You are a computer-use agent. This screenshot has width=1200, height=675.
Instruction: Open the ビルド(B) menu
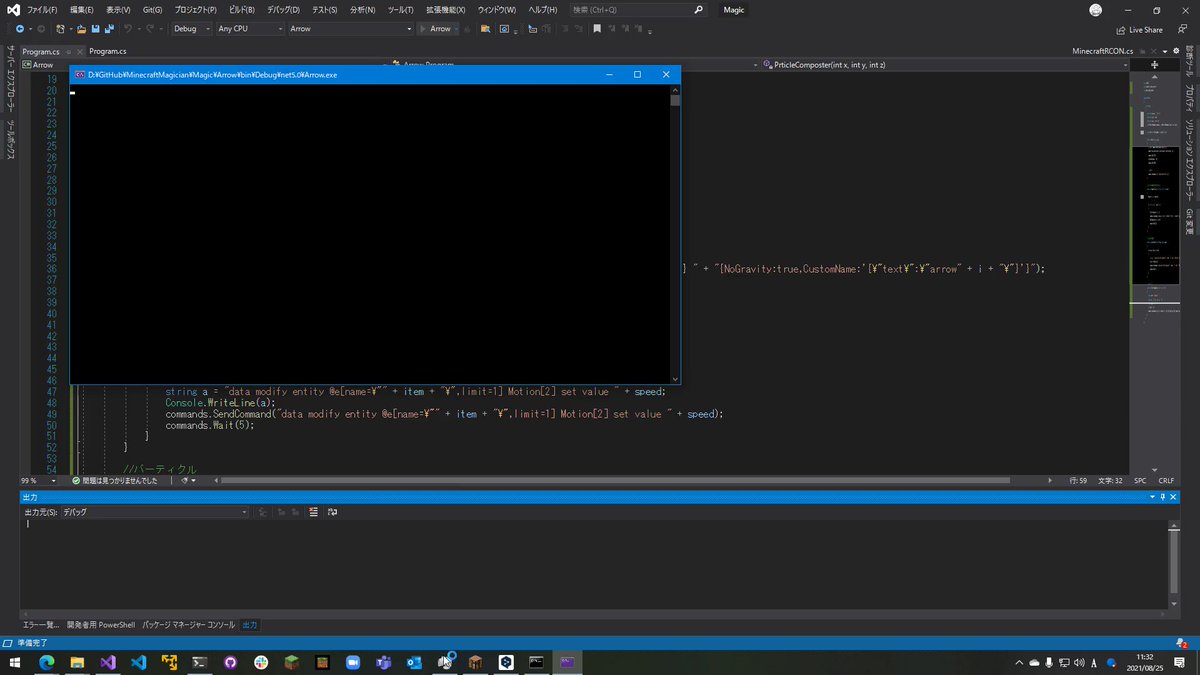pyautogui.click(x=240, y=9)
